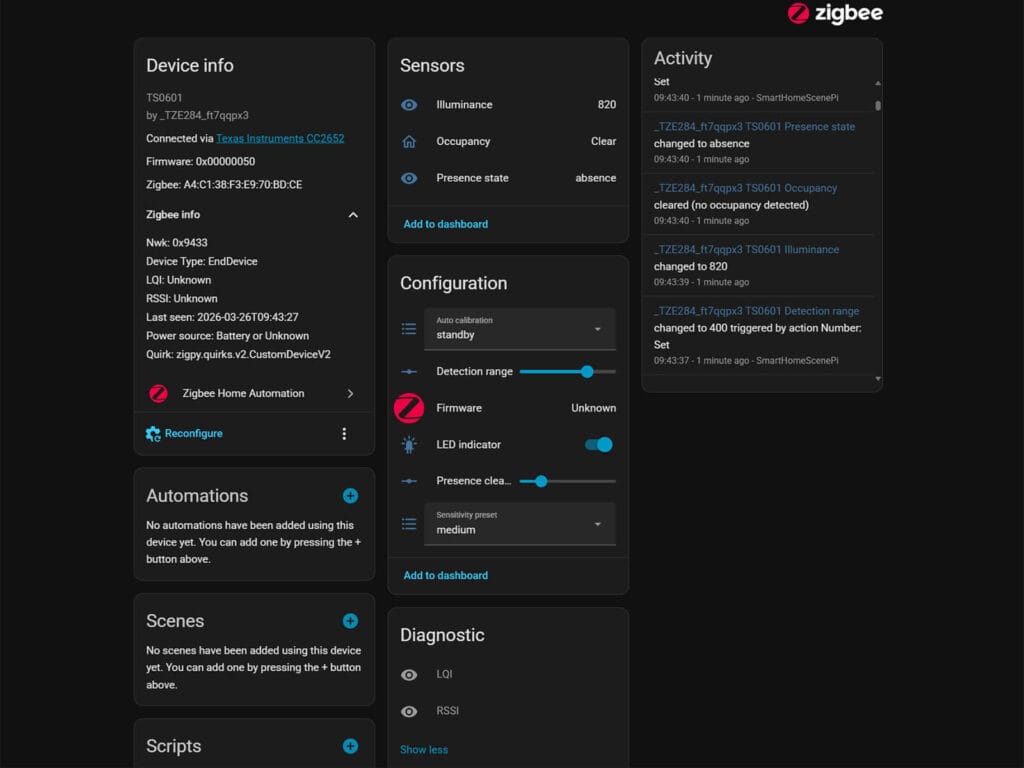
Task: Click the plus icon beside Scripts
Action: pos(350,746)
